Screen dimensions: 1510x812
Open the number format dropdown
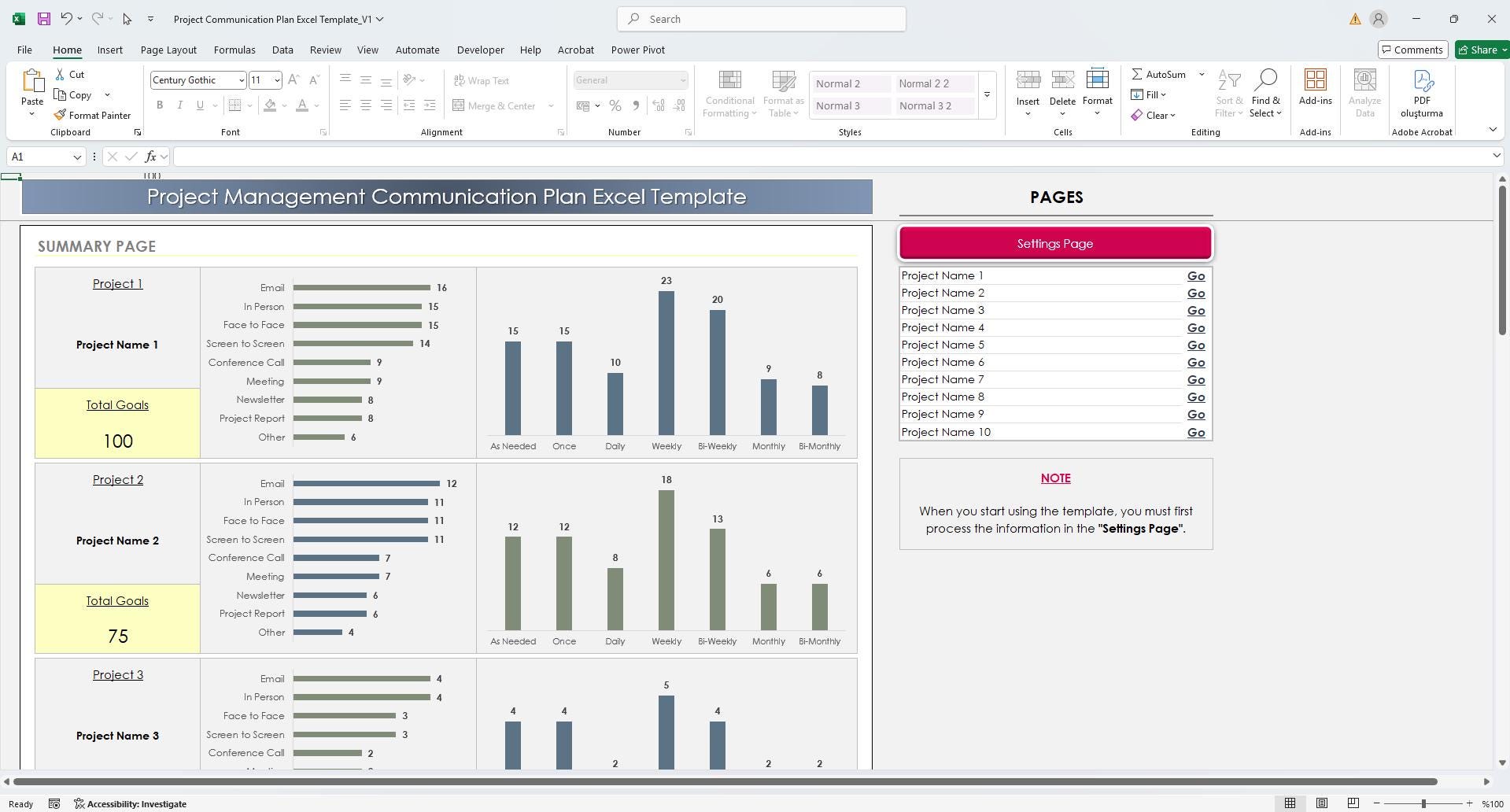pos(682,80)
